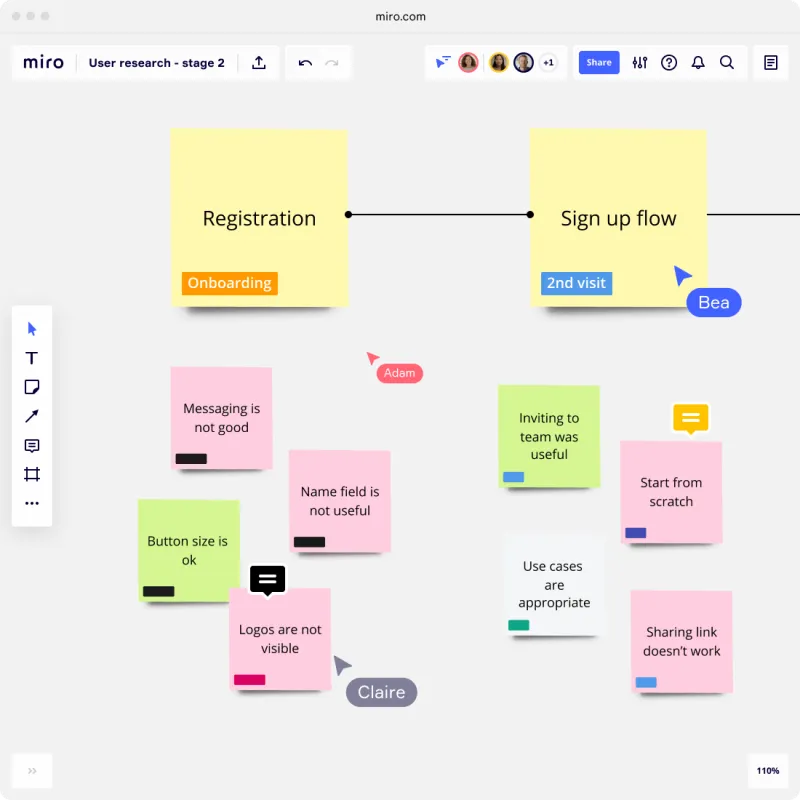Click the magenta tag on Logos note
Image resolution: width=800 pixels, height=800 pixels.
tap(249, 680)
